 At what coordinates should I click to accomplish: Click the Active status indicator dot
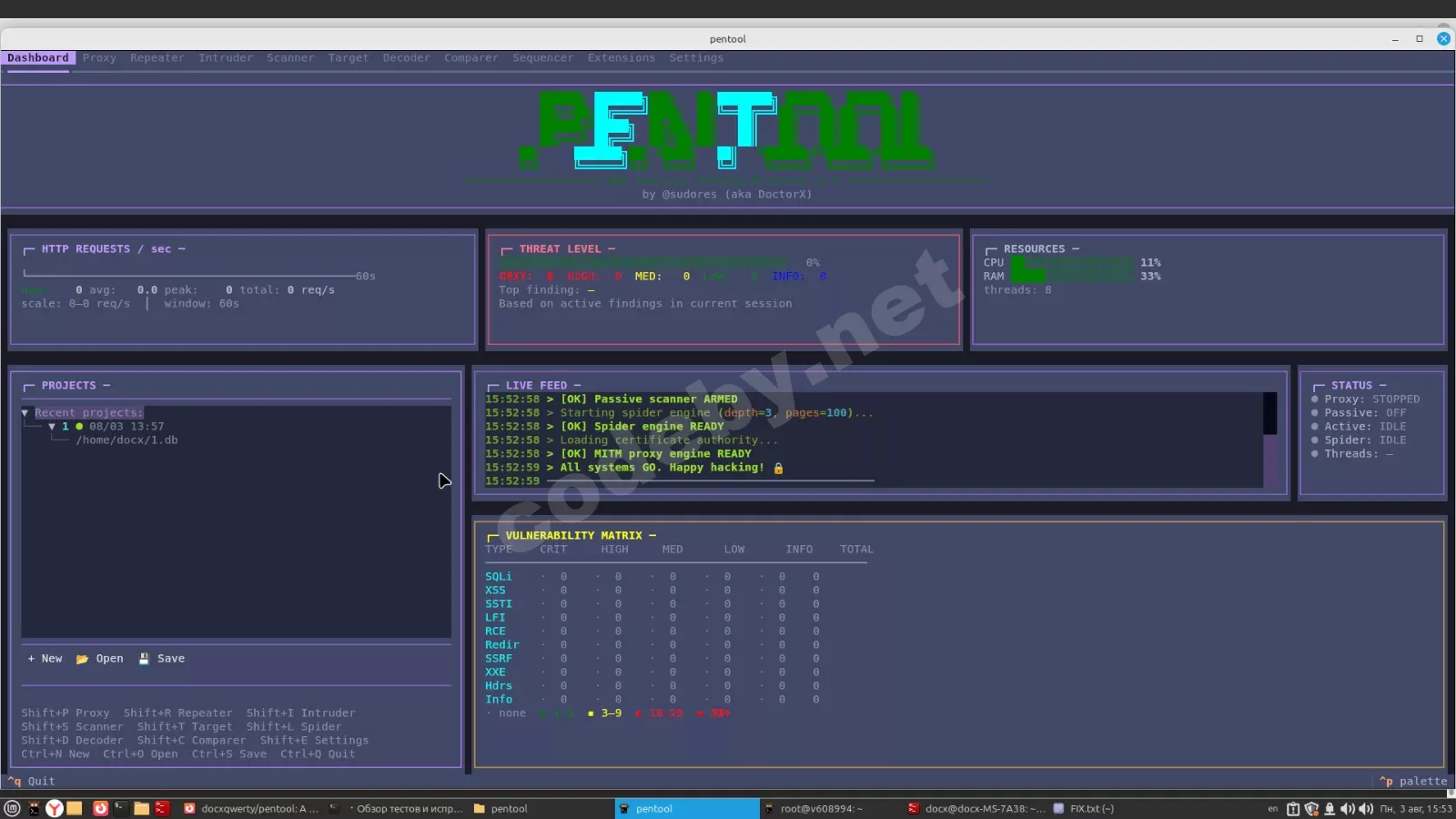(1315, 427)
